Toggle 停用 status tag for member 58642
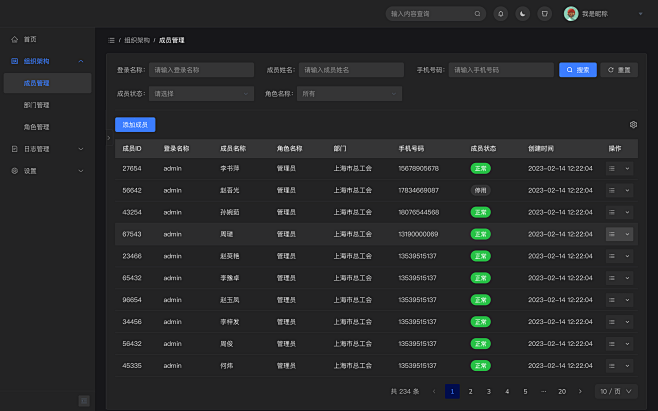Screen dimensions: 658x411 tap(481, 190)
